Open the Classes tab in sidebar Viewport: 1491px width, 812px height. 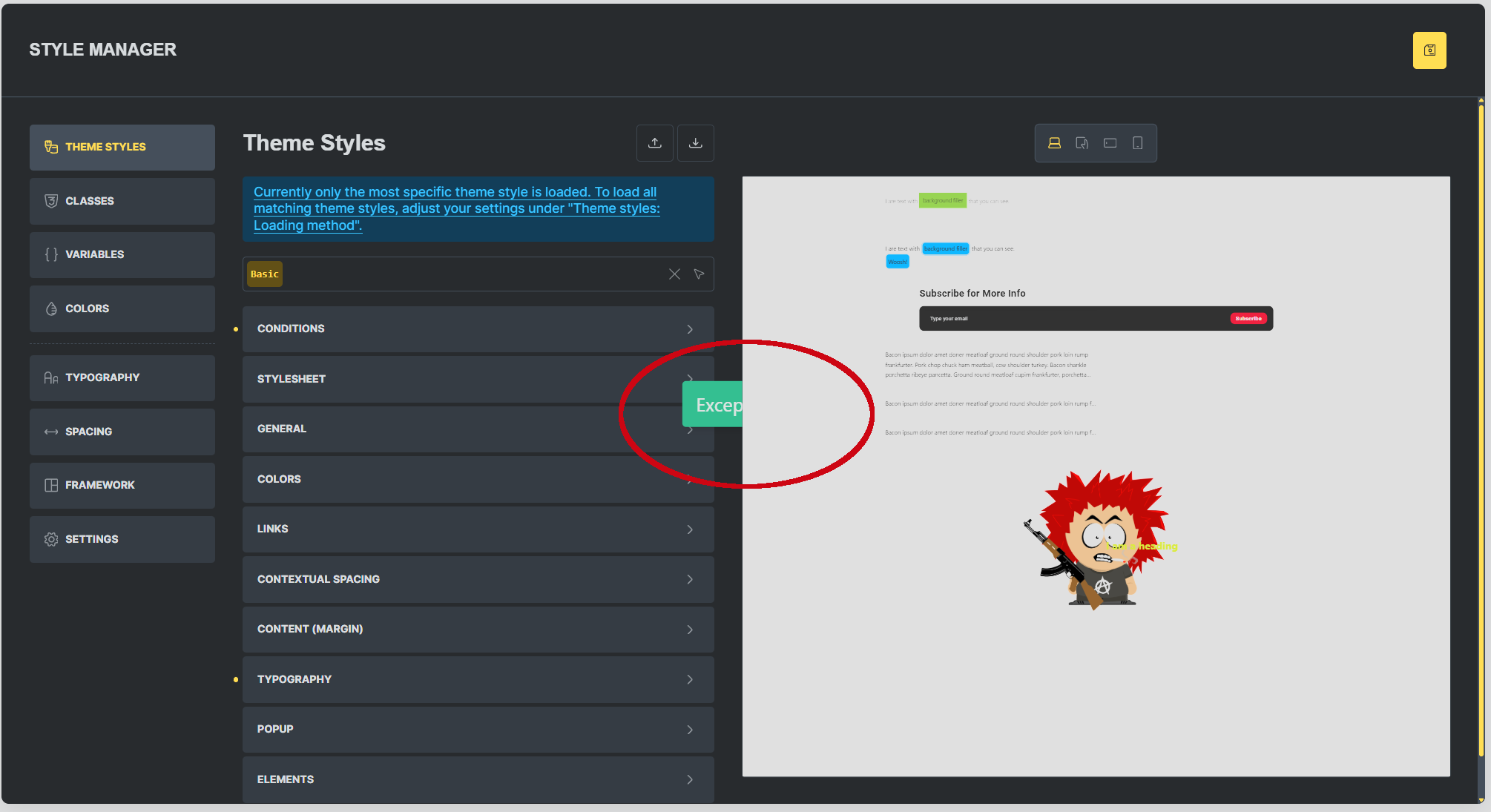pyautogui.click(x=122, y=201)
